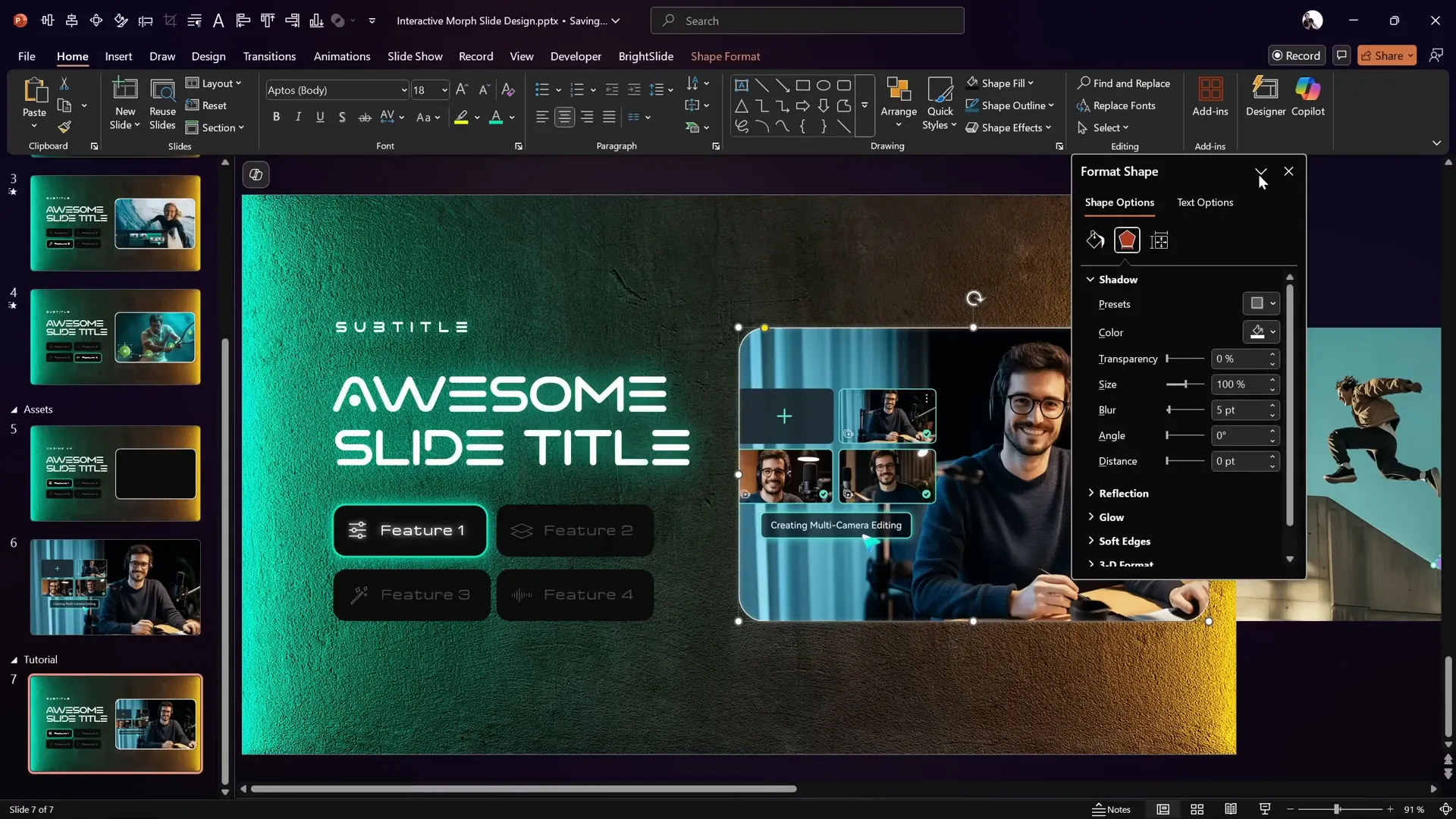Click Find and Replace
Screen dimensions: 1456x819
[1123, 83]
